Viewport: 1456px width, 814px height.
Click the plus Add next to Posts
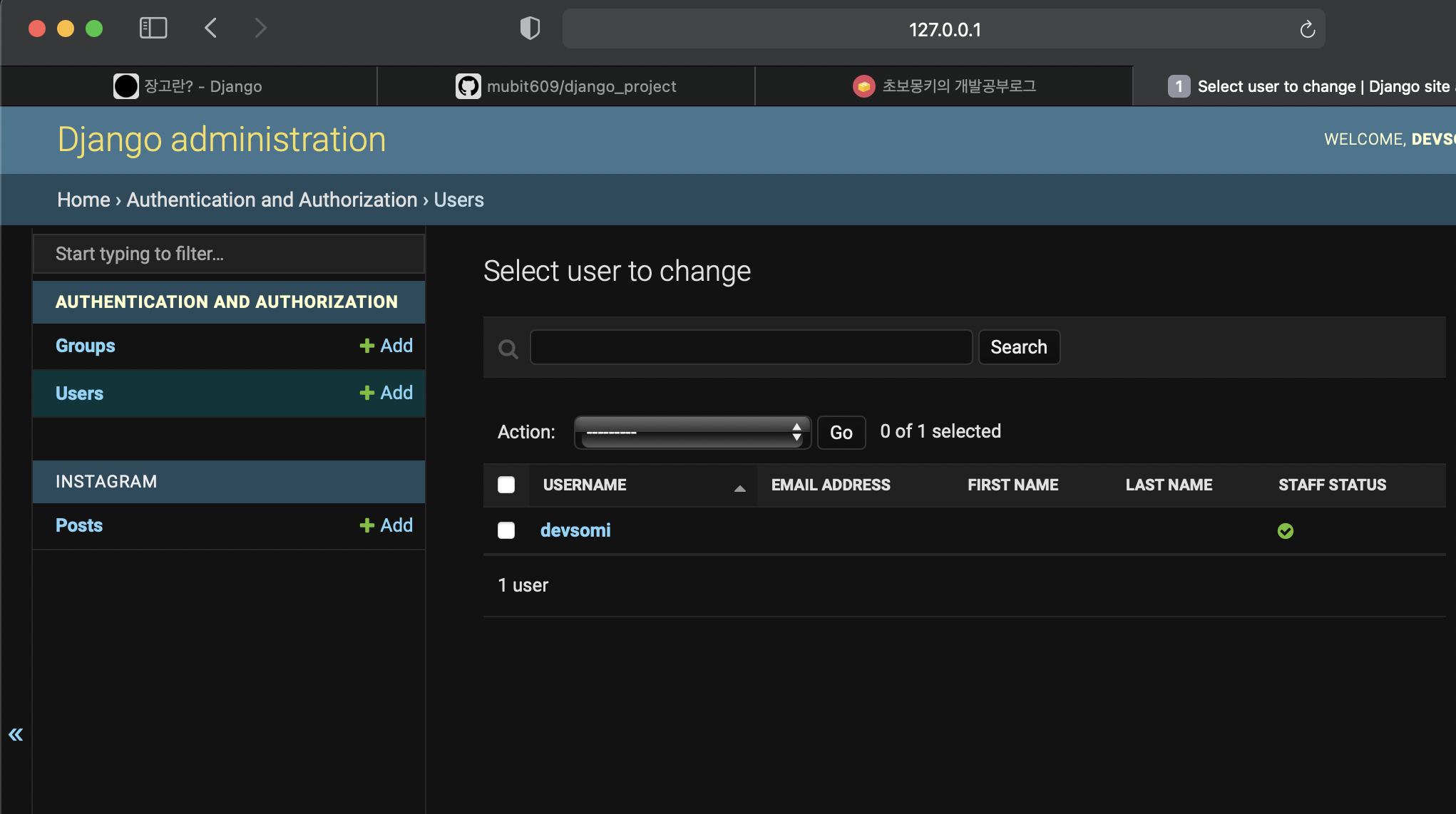(x=386, y=525)
